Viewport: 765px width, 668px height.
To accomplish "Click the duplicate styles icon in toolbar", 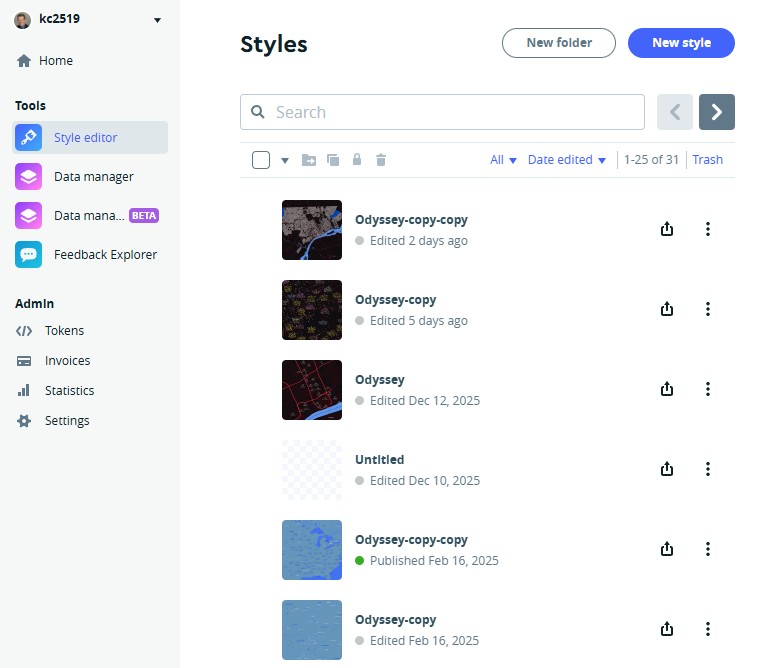I will coord(333,160).
